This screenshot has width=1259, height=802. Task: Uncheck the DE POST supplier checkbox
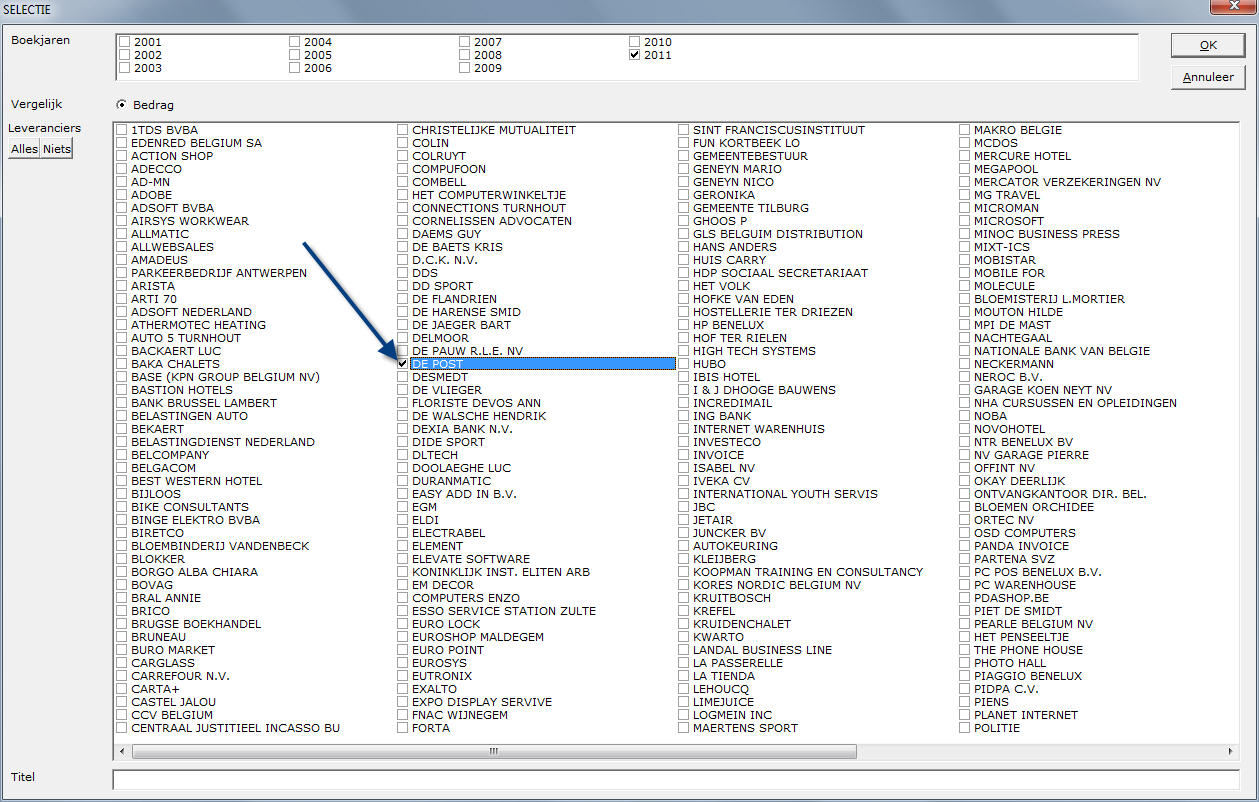coord(402,364)
